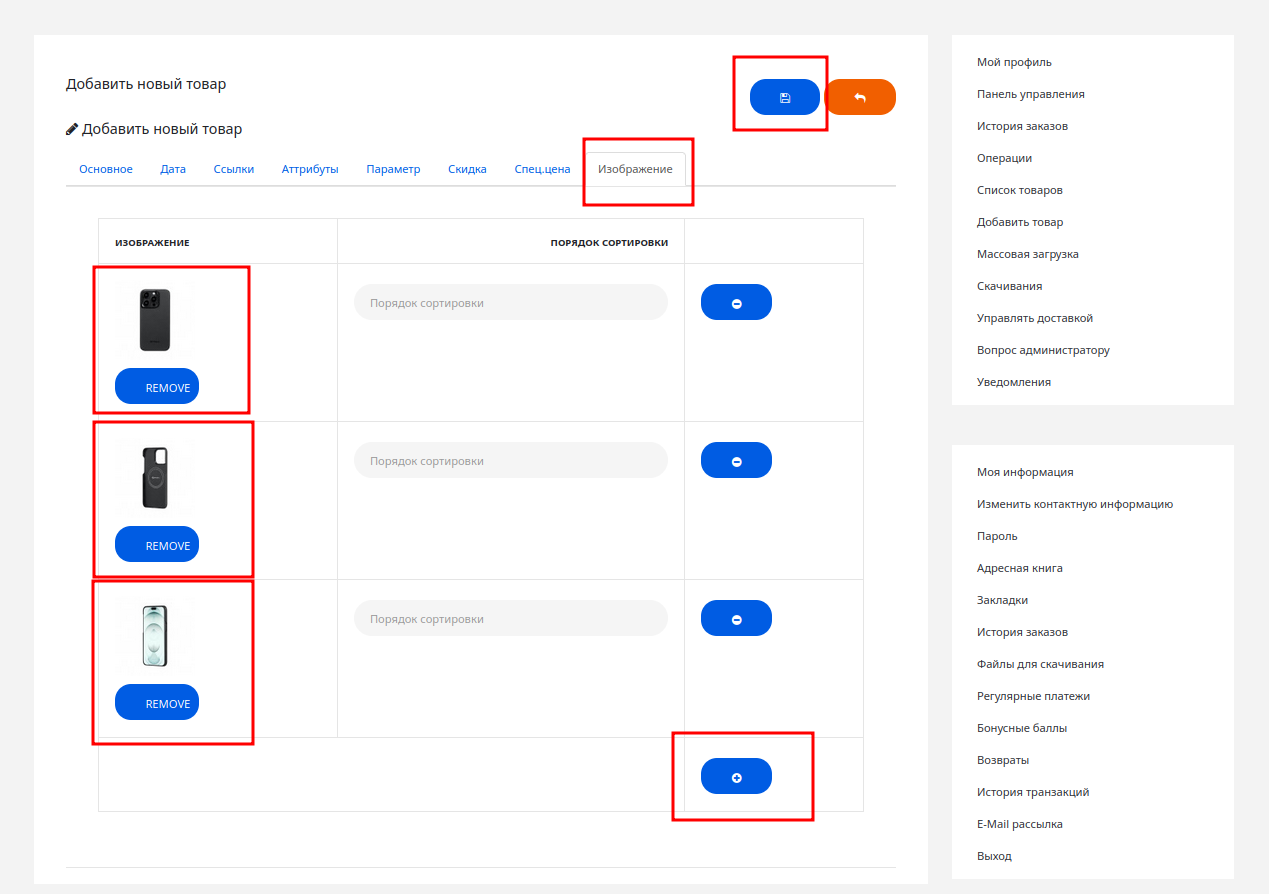
Task: Open the Атрибуты tab
Action: click(310, 169)
